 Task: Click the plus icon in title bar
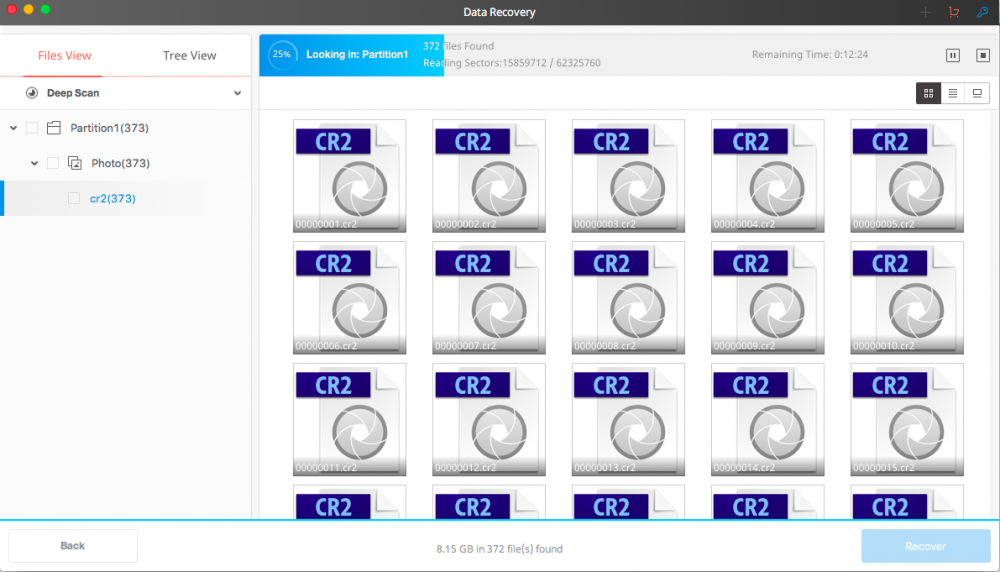tap(925, 12)
